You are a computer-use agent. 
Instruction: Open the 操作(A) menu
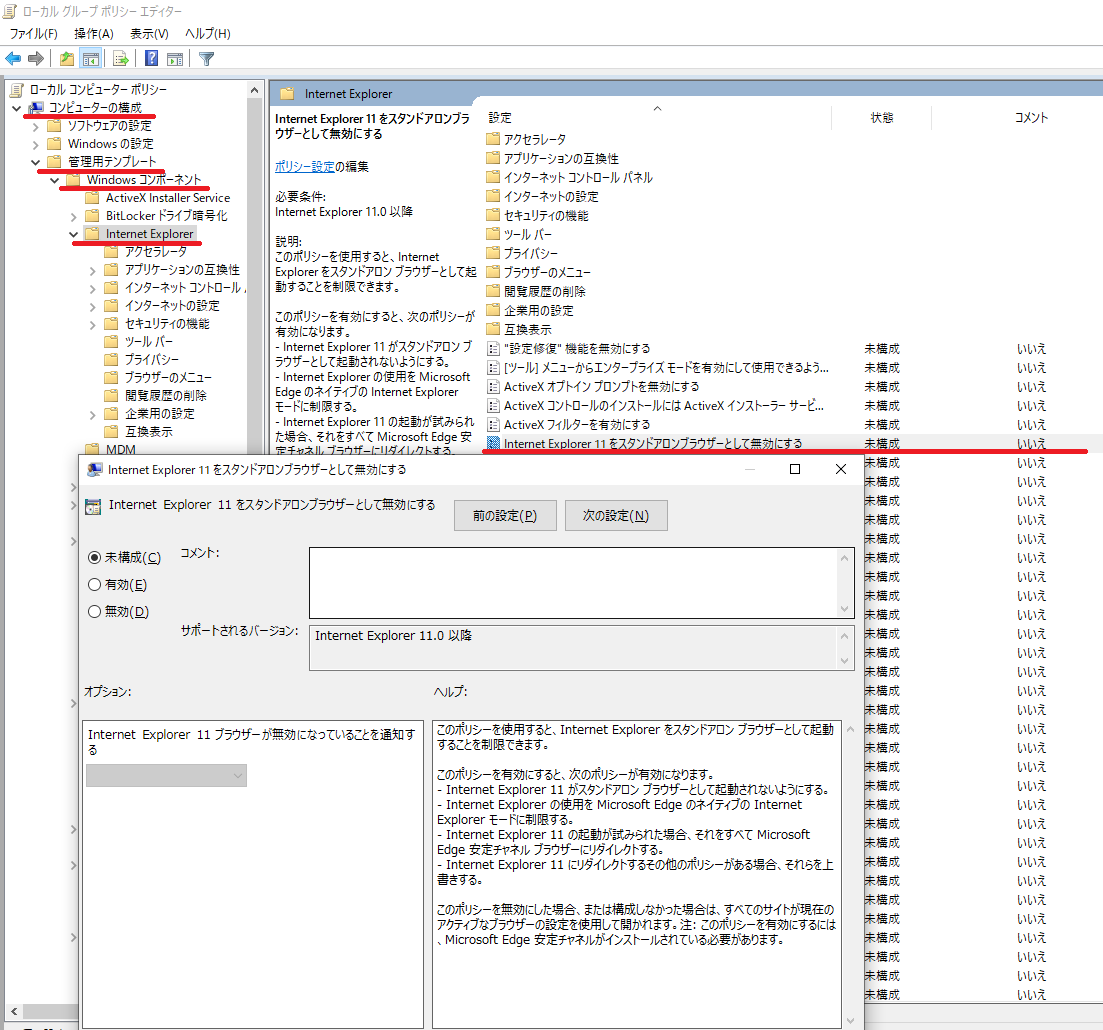click(93, 33)
